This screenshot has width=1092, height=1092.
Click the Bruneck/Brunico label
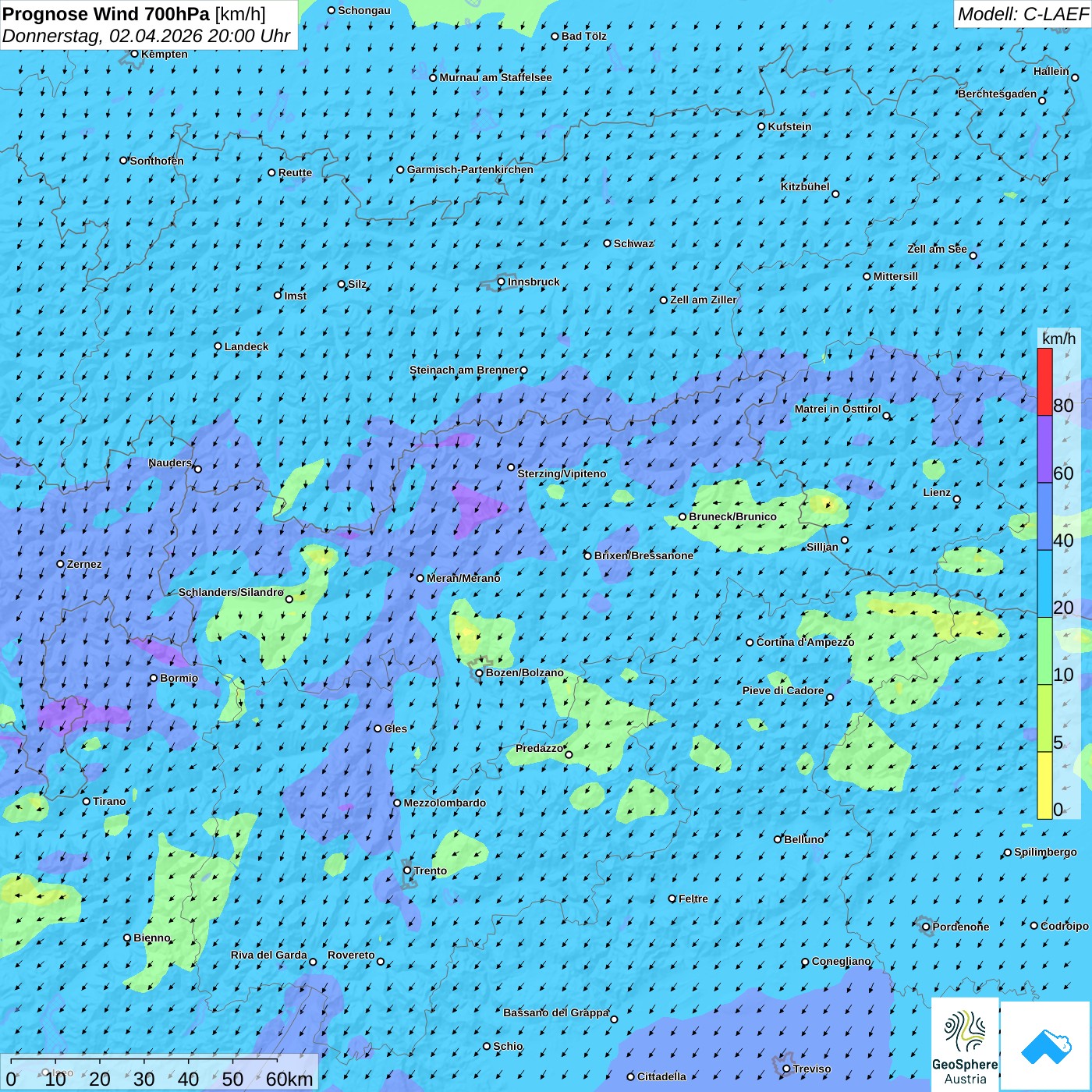pos(733,516)
